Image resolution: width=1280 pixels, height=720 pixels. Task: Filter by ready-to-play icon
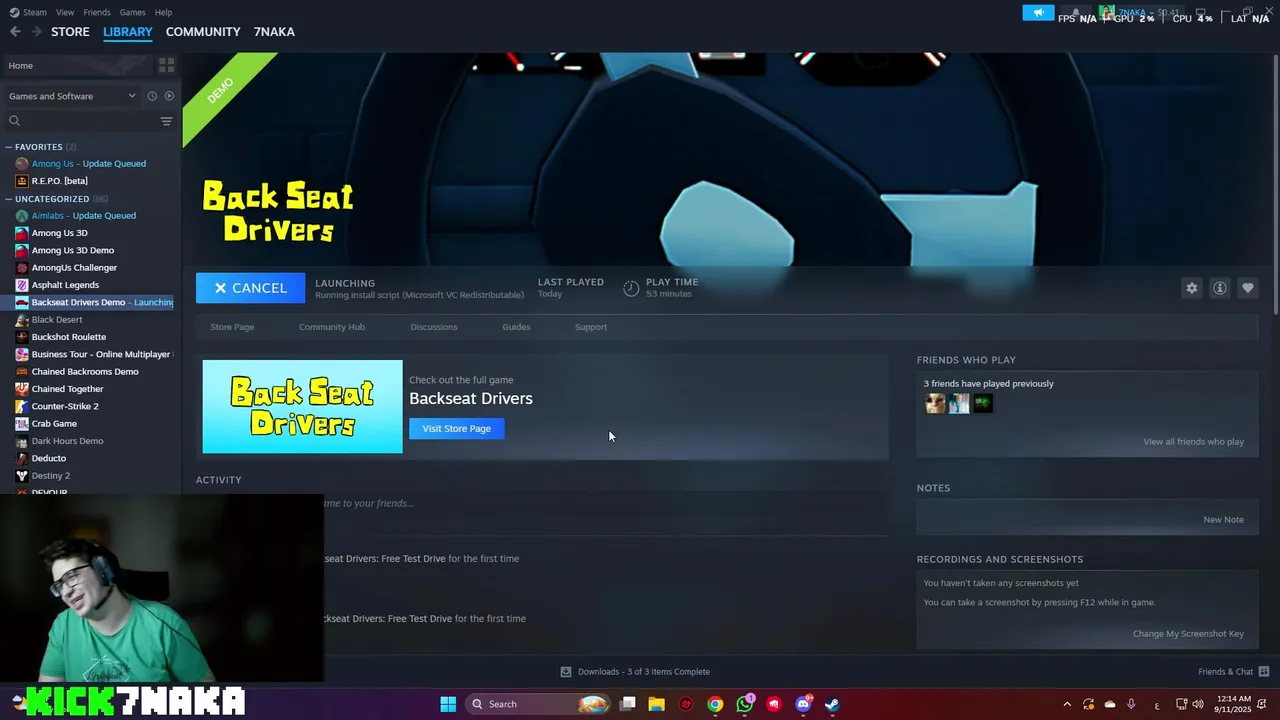(x=169, y=96)
